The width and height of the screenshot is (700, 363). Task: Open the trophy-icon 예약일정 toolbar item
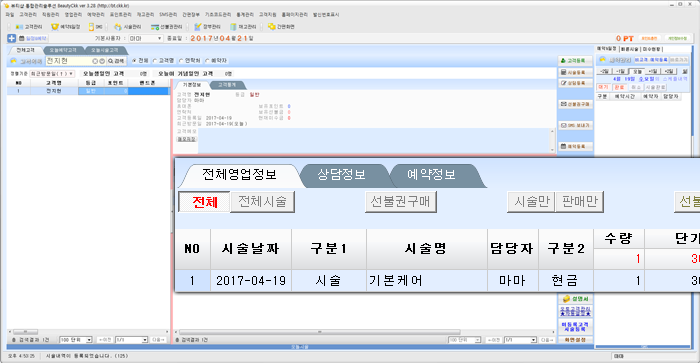pos(66,27)
